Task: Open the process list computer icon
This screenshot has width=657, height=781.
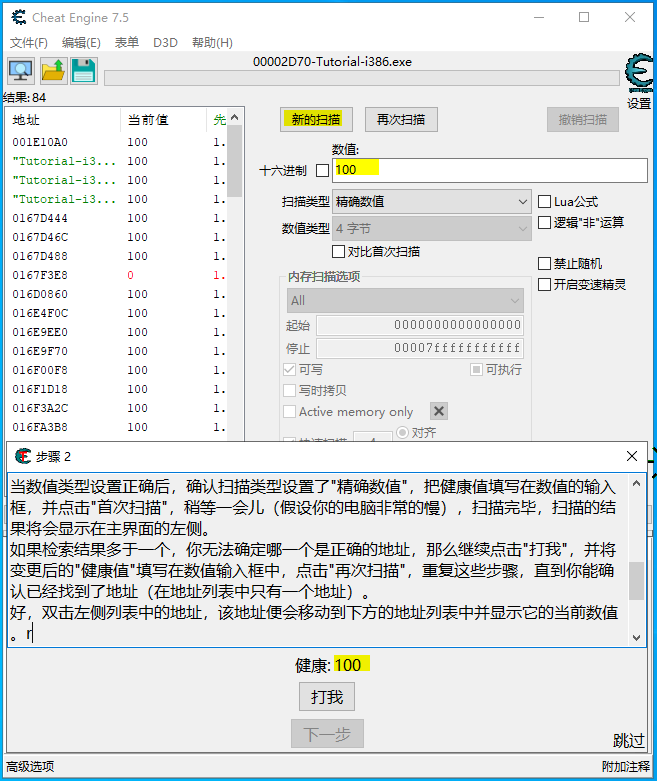Action: tap(21, 71)
